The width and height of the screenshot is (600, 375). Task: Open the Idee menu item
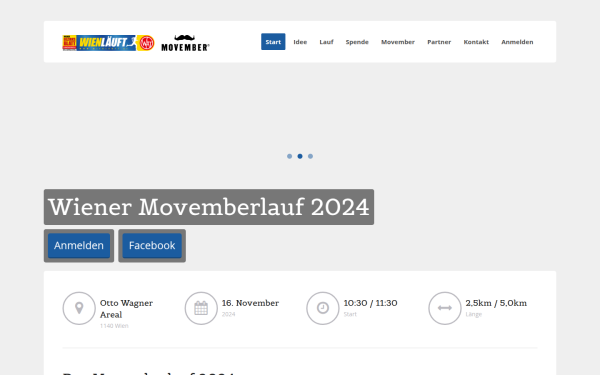click(300, 42)
